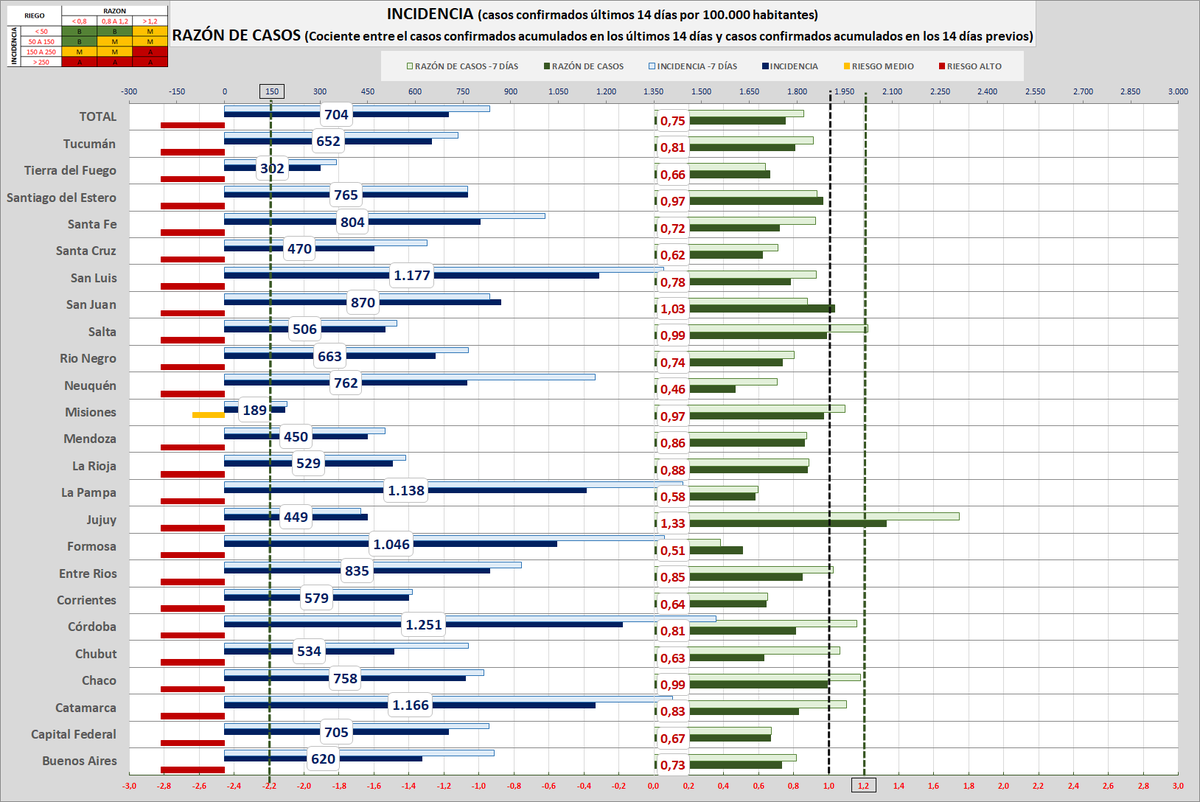1200x802 pixels.
Task: Click the boxed 150 threshold marker
Action: pyautogui.click(x=271, y=91)
